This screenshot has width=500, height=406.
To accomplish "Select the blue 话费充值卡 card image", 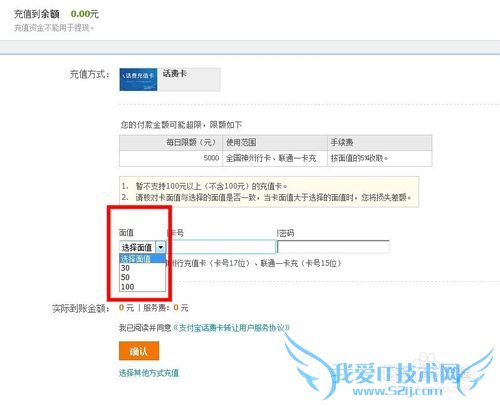I will 138,79.
